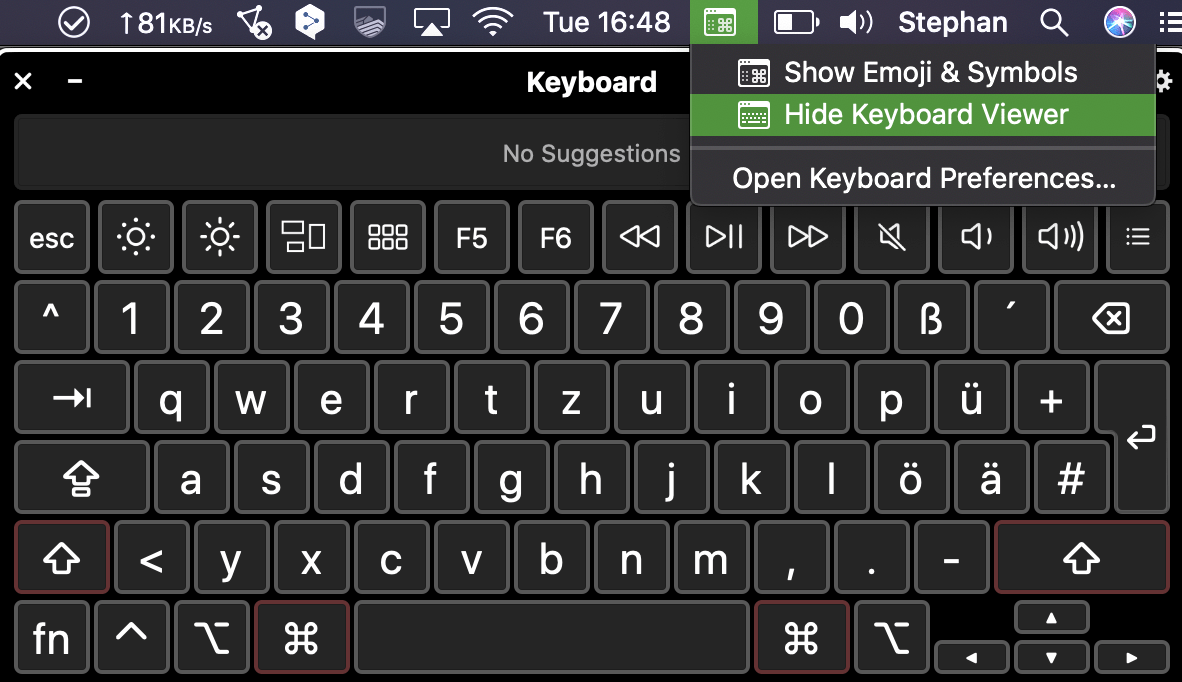Open Spotlight search in the menu bar
Viewport: 1182px width, 682px height.
1054,23
